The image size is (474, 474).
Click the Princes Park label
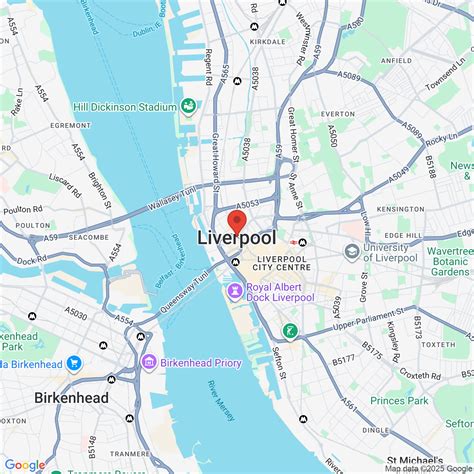(399, 401)
